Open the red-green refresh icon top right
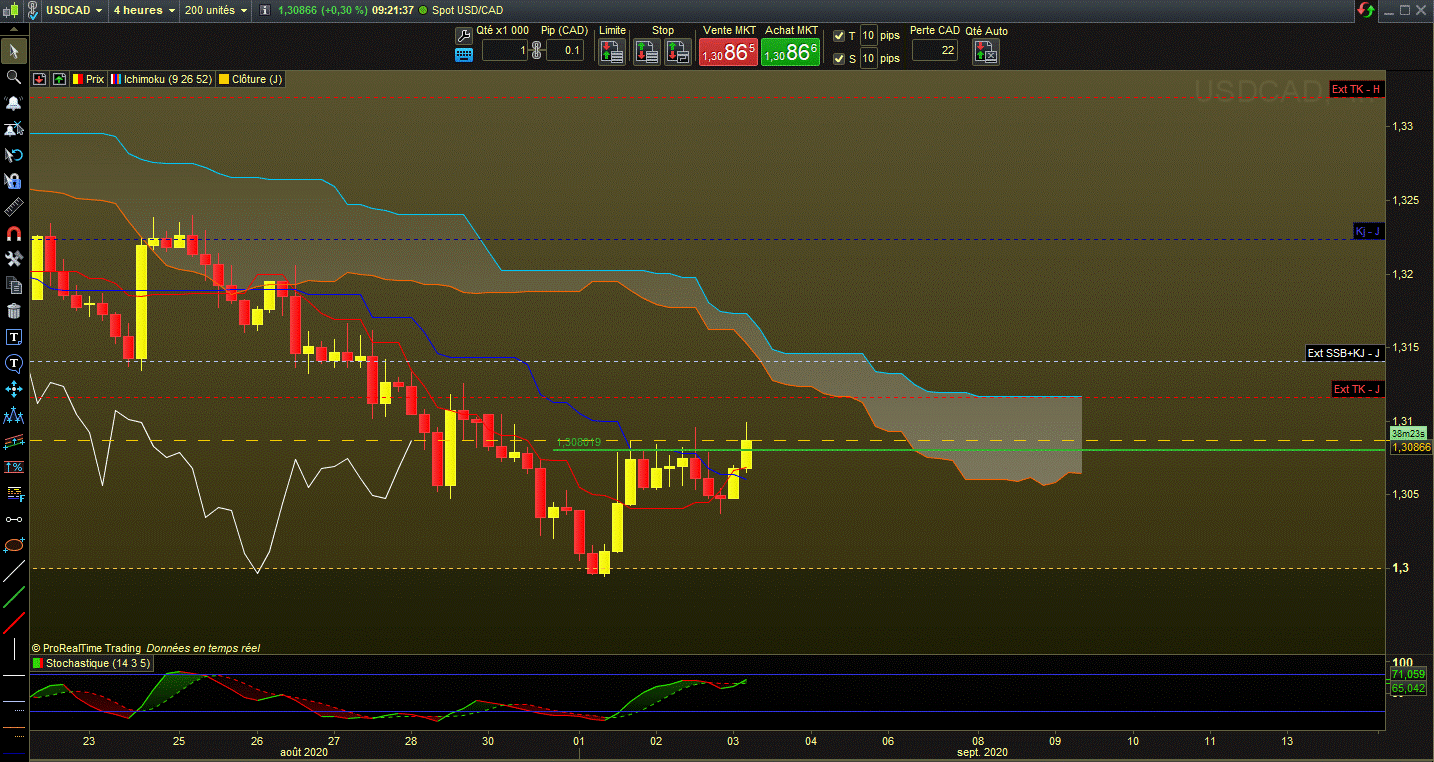This screenshot has width=1434, height=762. click(1366, 10)
